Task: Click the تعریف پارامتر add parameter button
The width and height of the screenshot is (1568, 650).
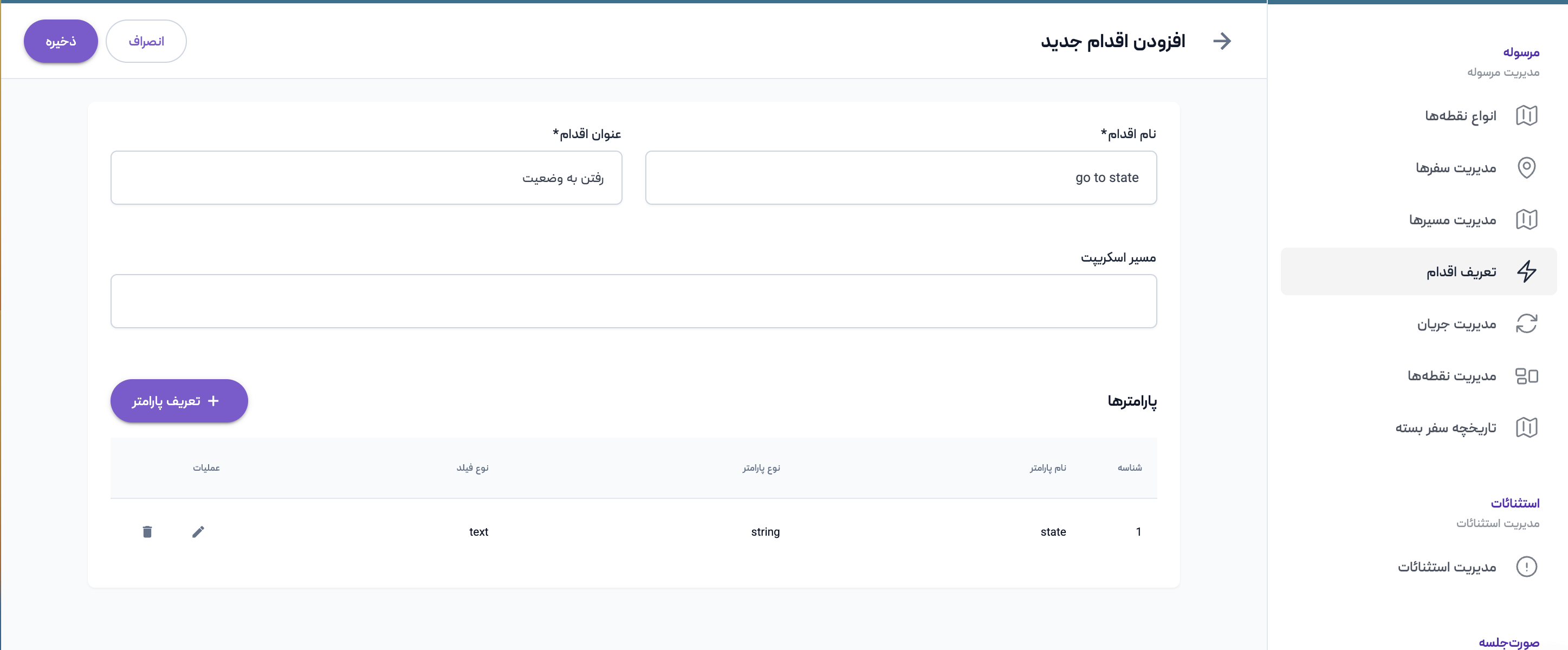Action: click(179, 401)
